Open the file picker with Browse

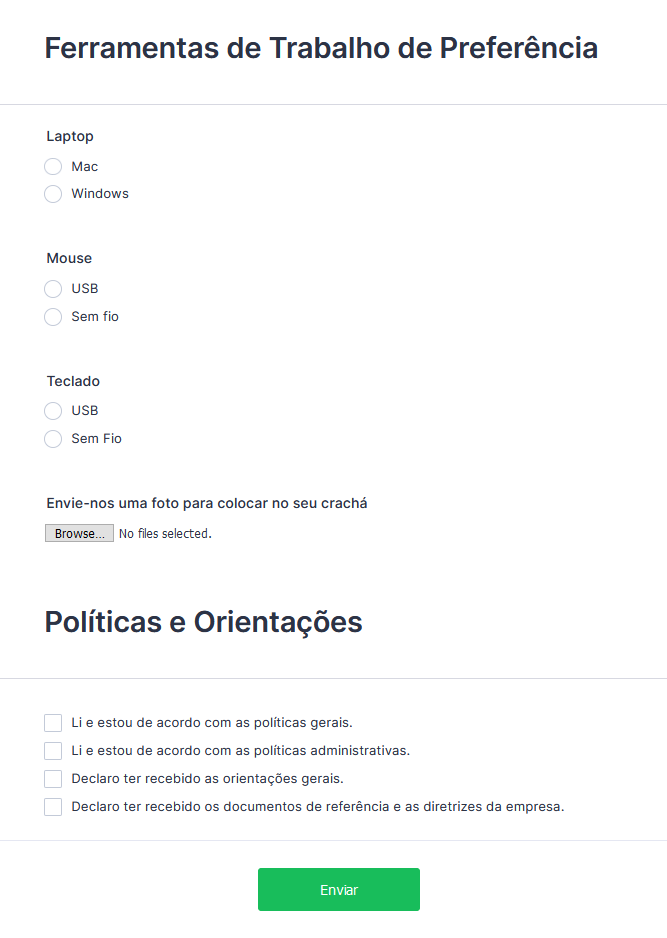coord(79,534)
